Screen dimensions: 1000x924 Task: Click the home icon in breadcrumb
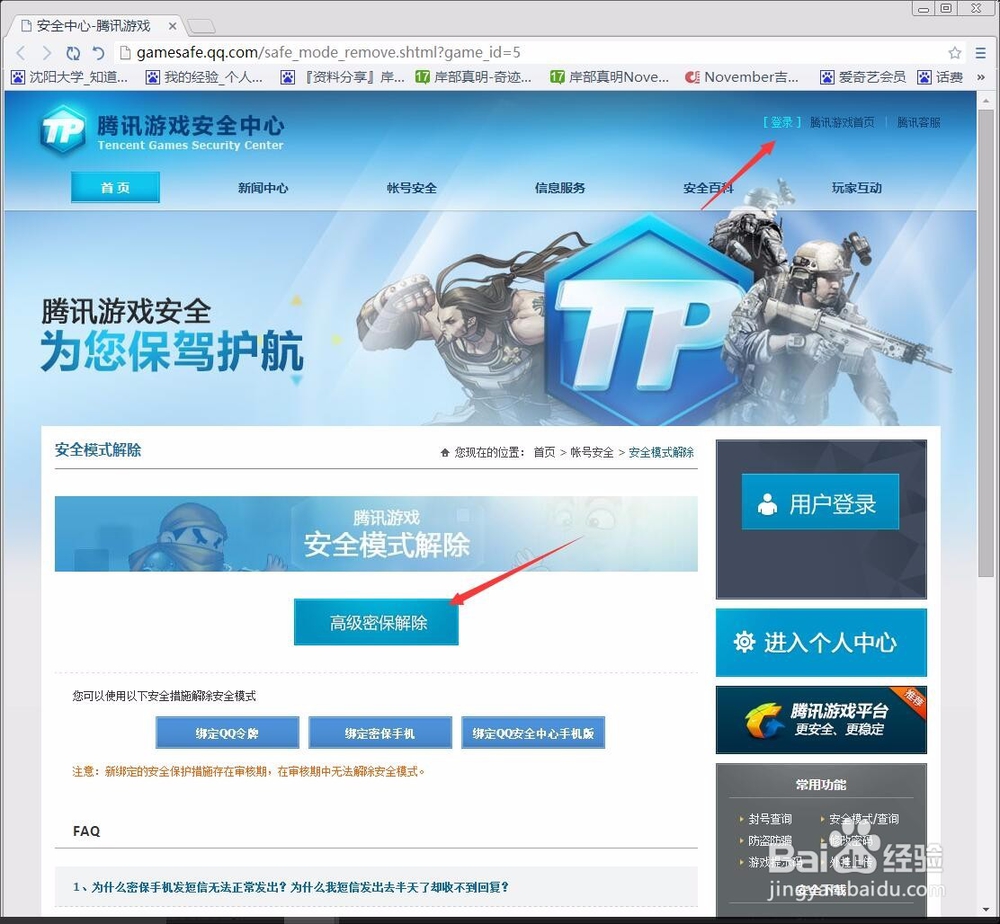click(445, 453)
